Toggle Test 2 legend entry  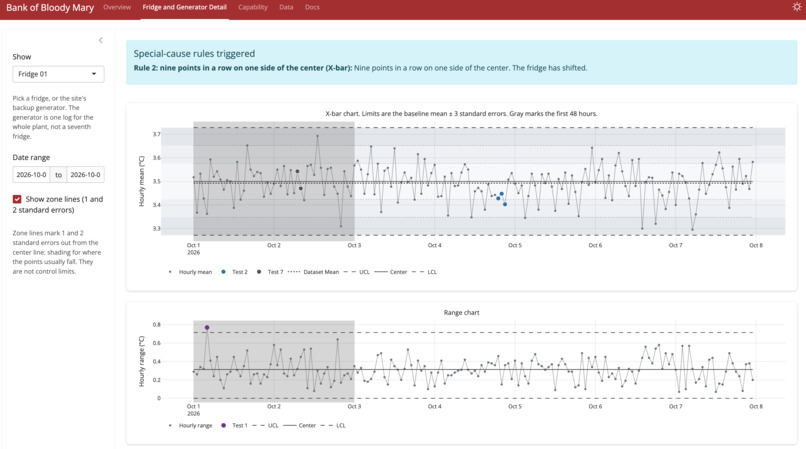coord(234,272)
